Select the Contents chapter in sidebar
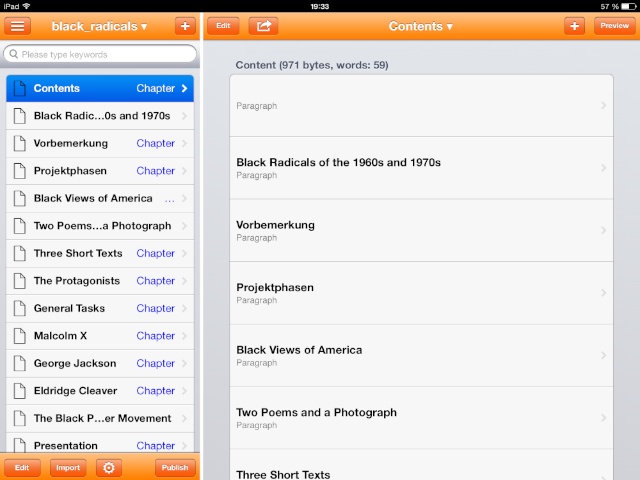Viewport: 640px width, 480px height. pos(100,88)
